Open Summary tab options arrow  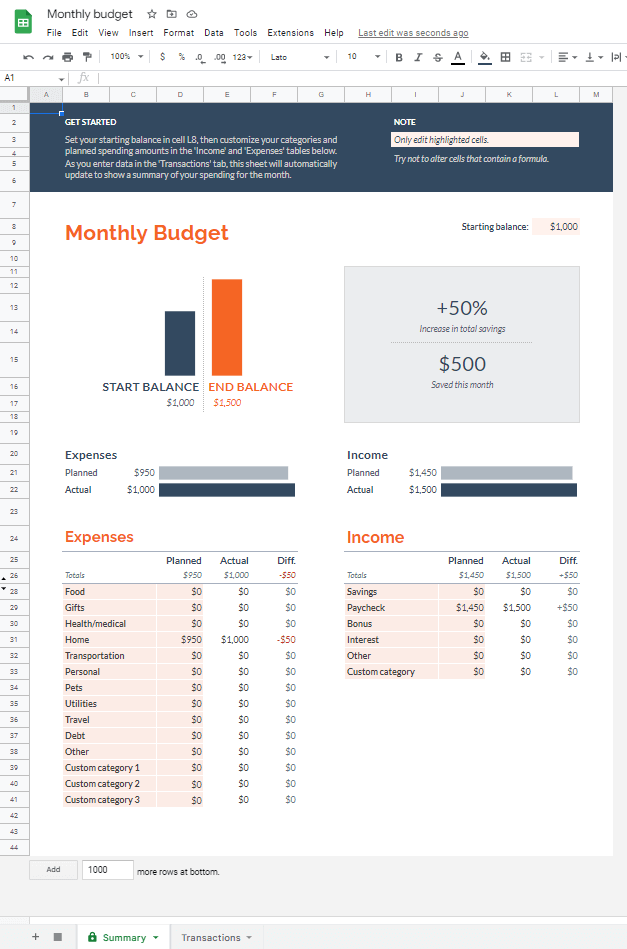(156, 938)
